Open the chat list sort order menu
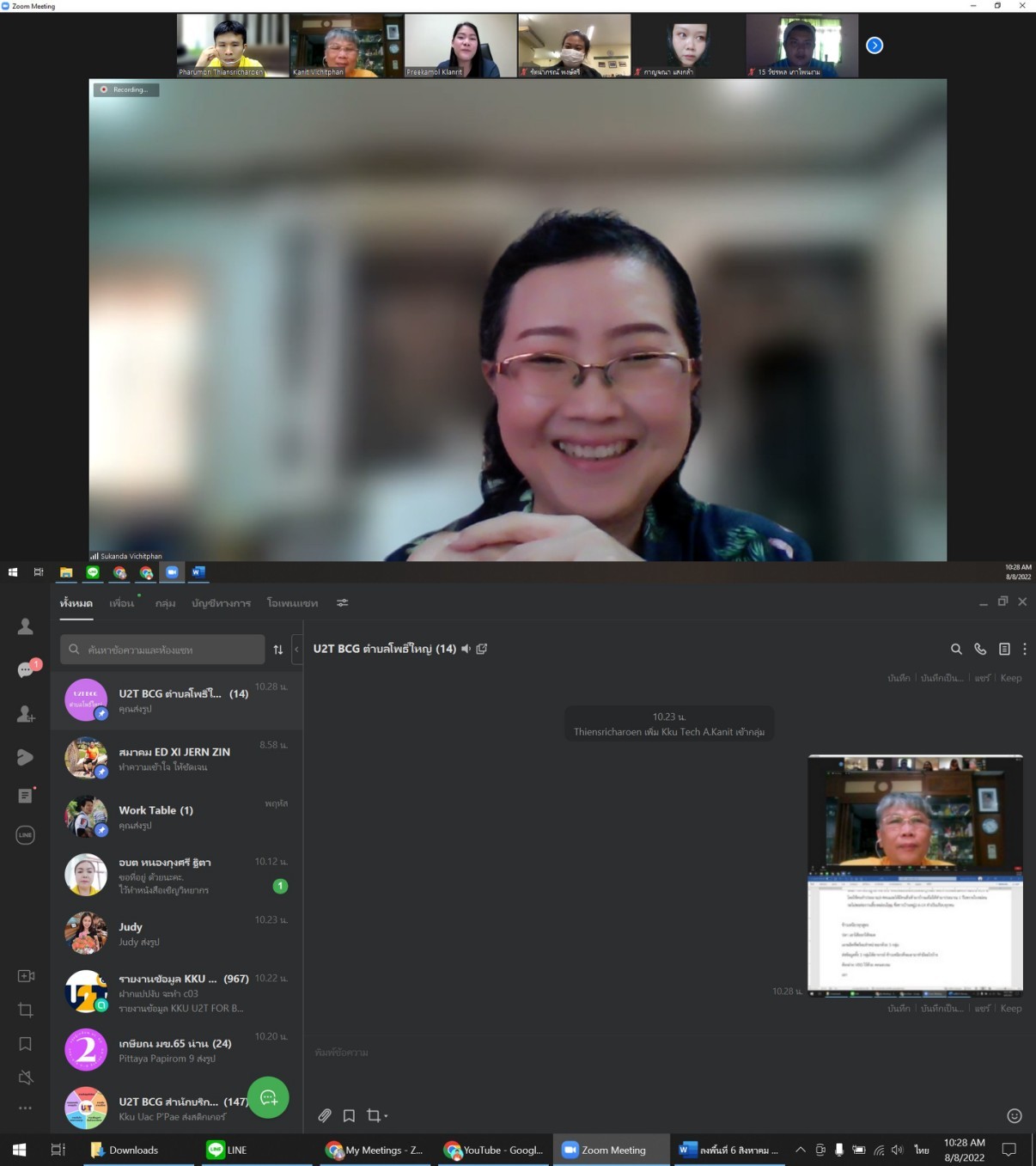Viewport: 1036px width, 1166px height. point(277,650)
